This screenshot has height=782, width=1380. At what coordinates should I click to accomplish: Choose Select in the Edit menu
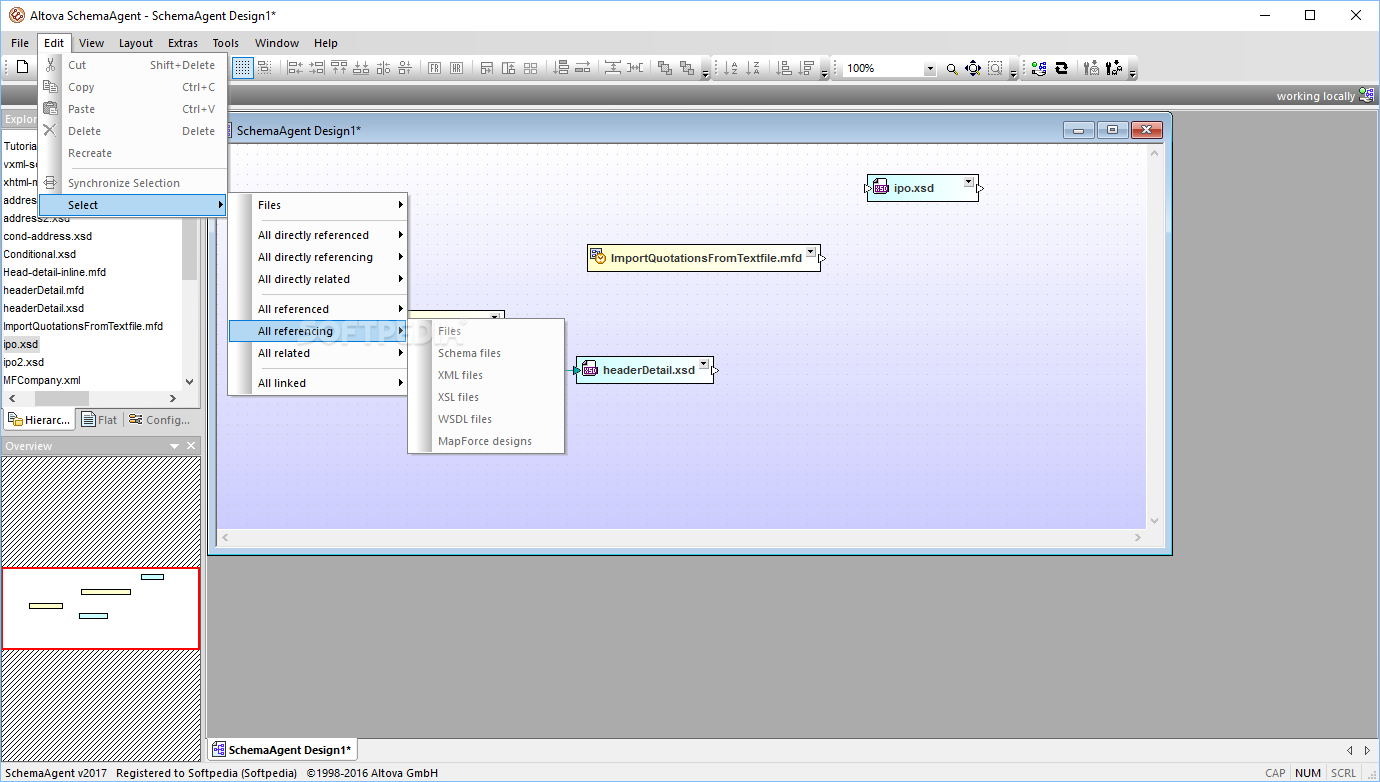(133, 205)
